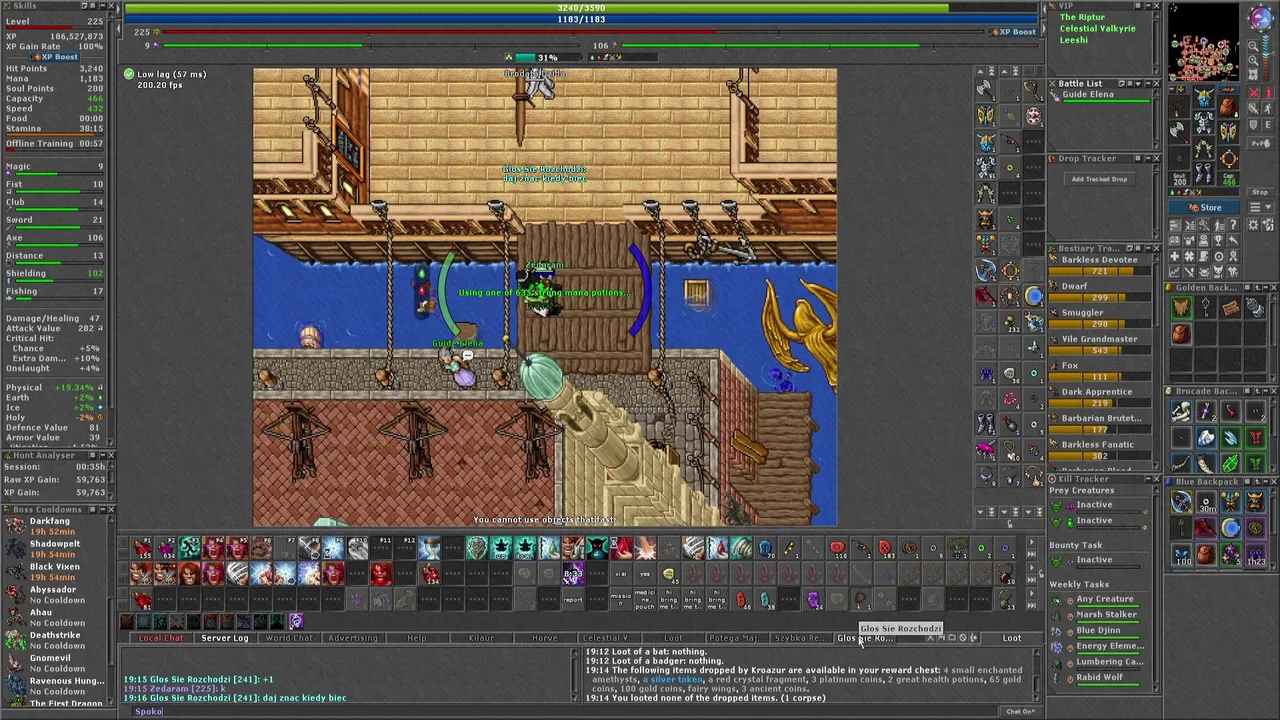This screenshot has width=1280, height=720.
Task: Click the bone item in Brocade Backpack
Action: (1181, 412)
